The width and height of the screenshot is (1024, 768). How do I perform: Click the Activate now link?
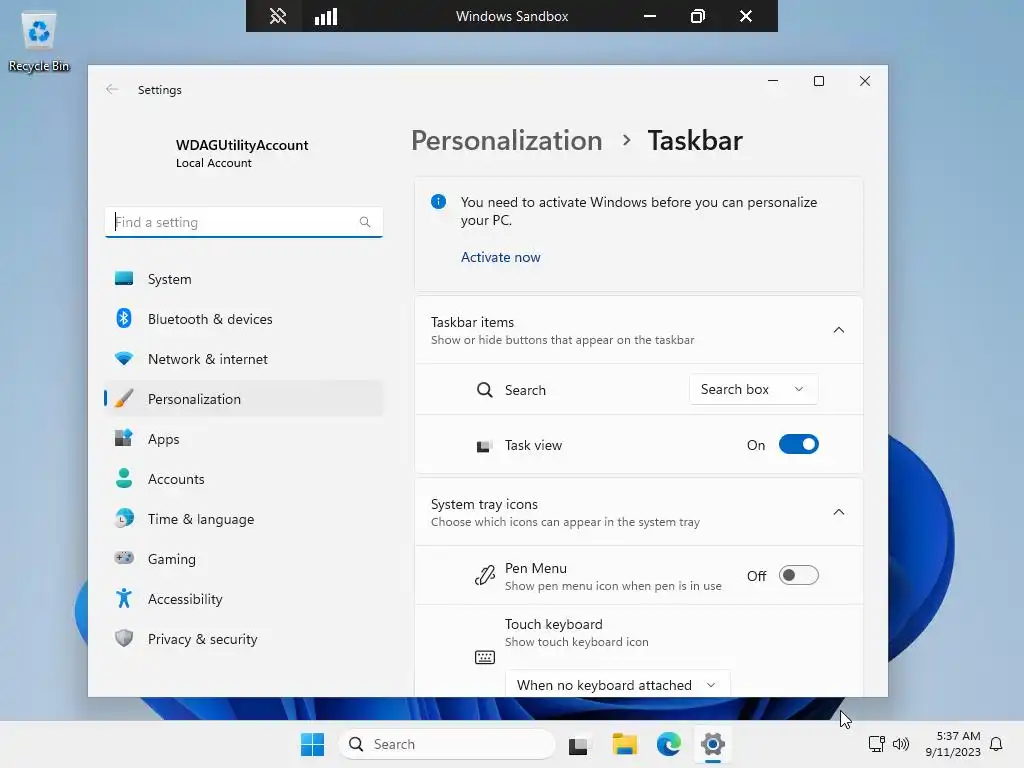[x=500, y=257]
